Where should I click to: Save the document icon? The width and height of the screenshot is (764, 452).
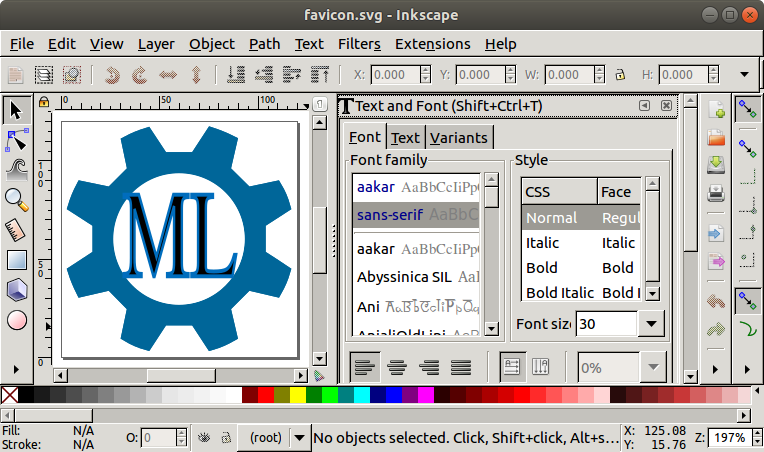(716, 165)
